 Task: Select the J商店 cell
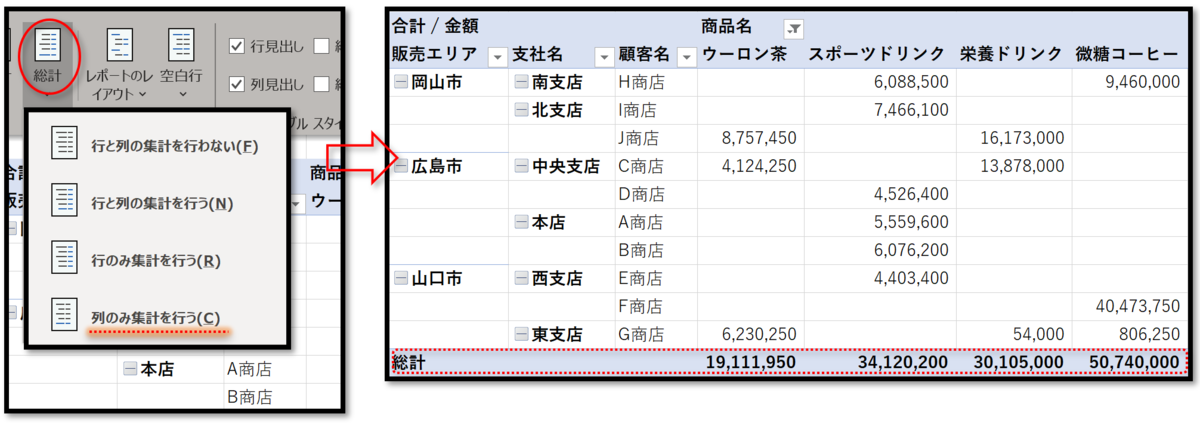pyautogui.click(x=642, y=138)
